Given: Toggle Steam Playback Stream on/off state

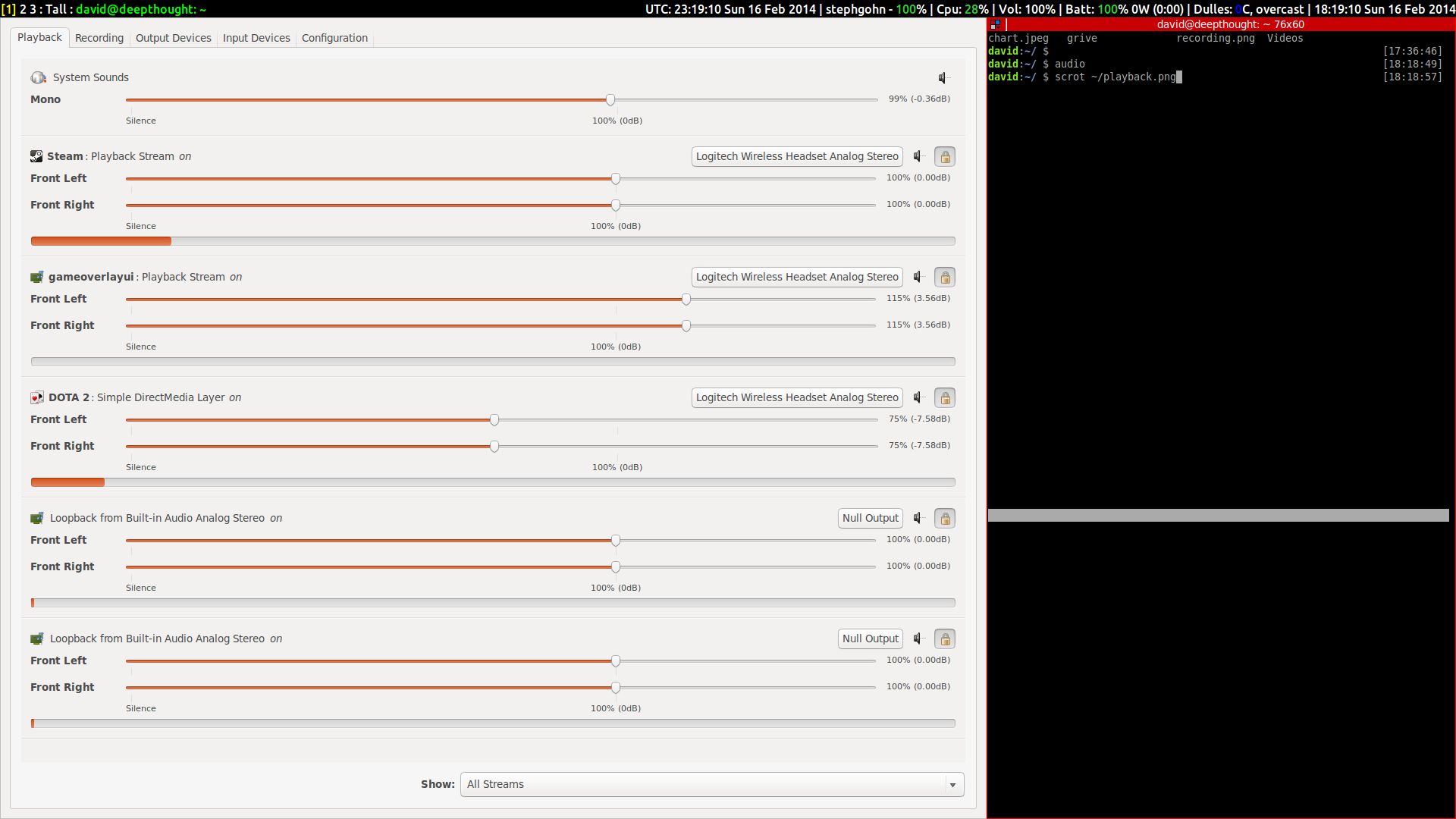Looking at the screenshot, I should pyautogui.click(x=184, y=156).
